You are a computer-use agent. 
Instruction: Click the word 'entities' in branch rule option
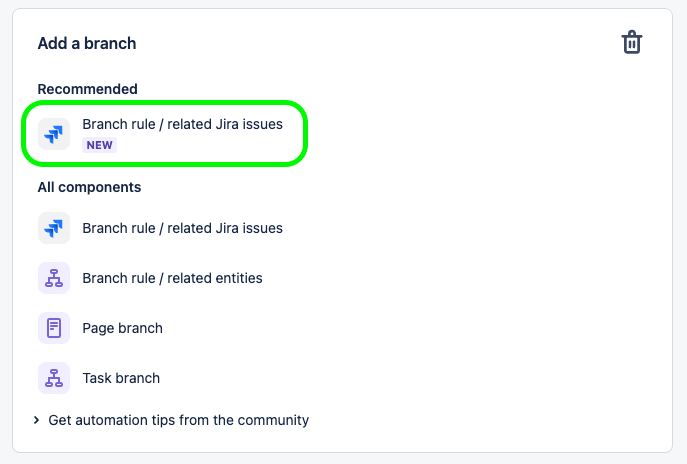click(x=238, y=278)
